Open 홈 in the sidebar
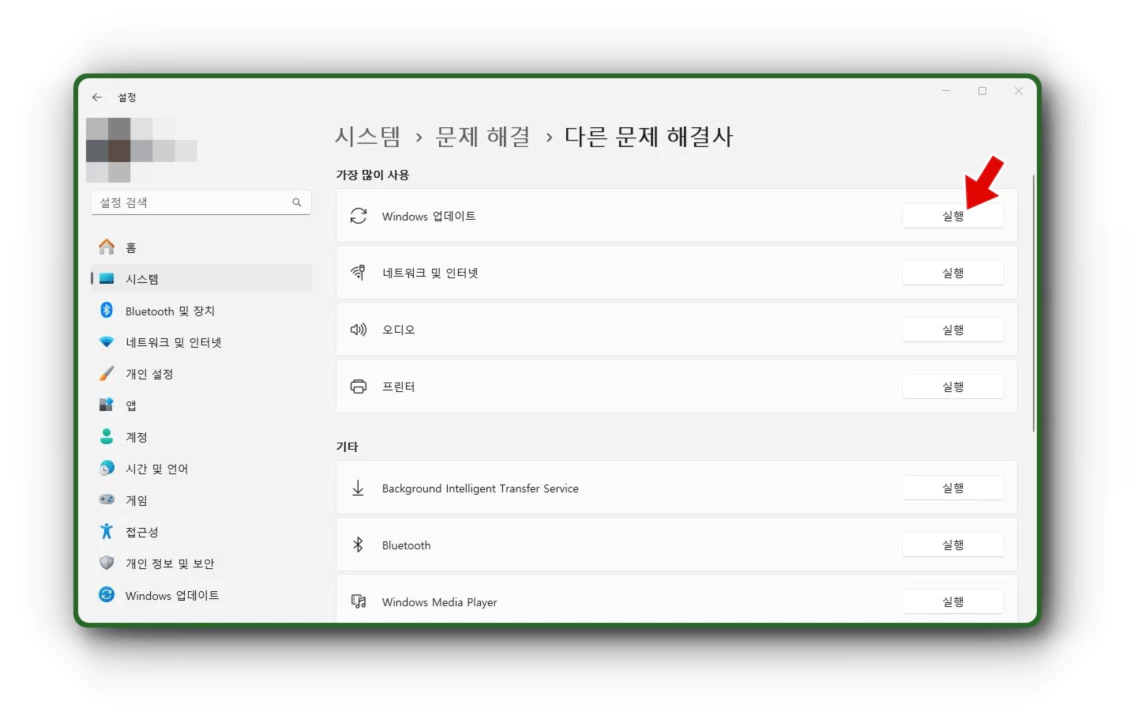Image resolution: width=1134 pixels, height=720 pixels. click(x=202, y=247)
